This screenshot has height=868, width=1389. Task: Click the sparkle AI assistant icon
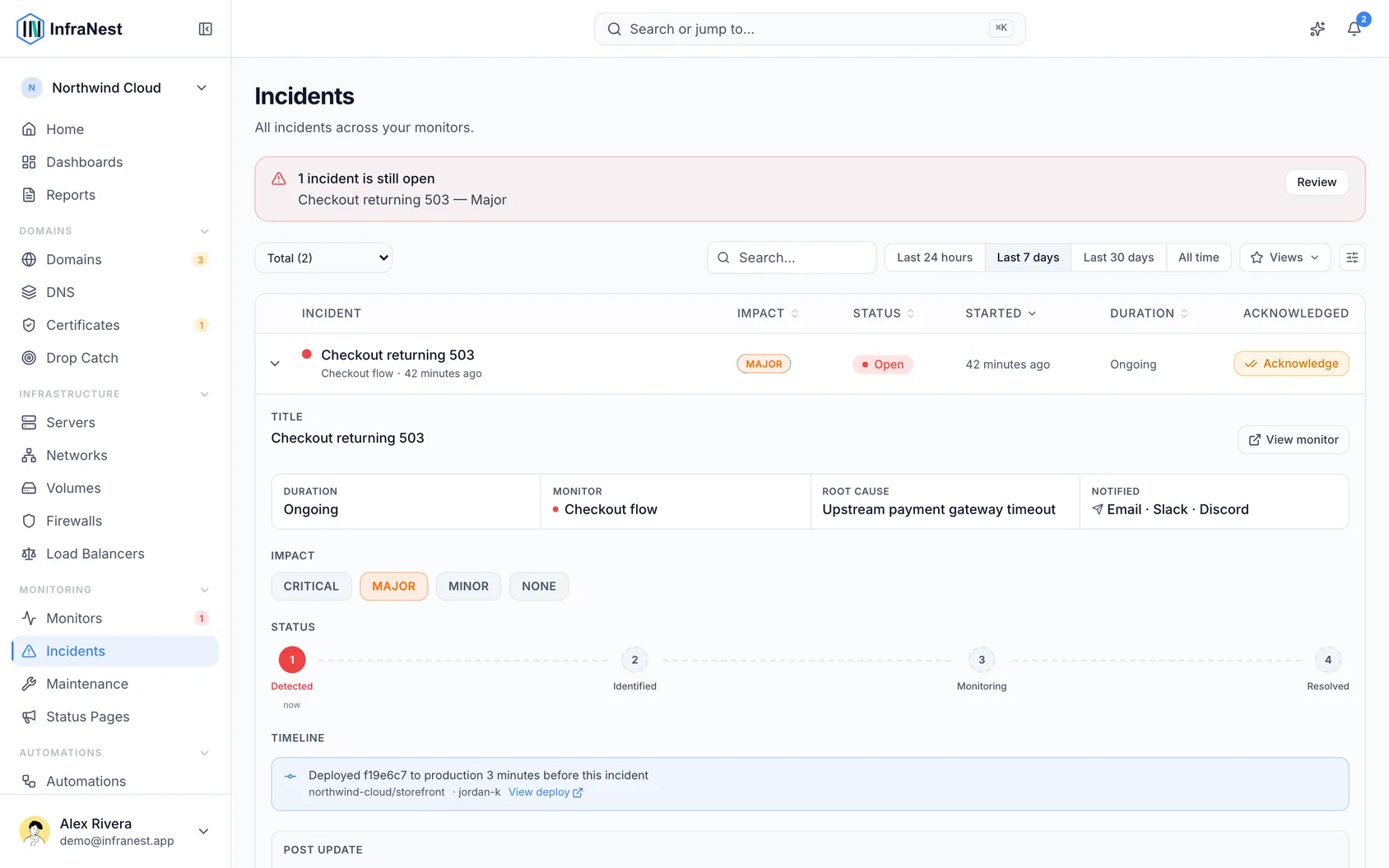coord(1317,29)
